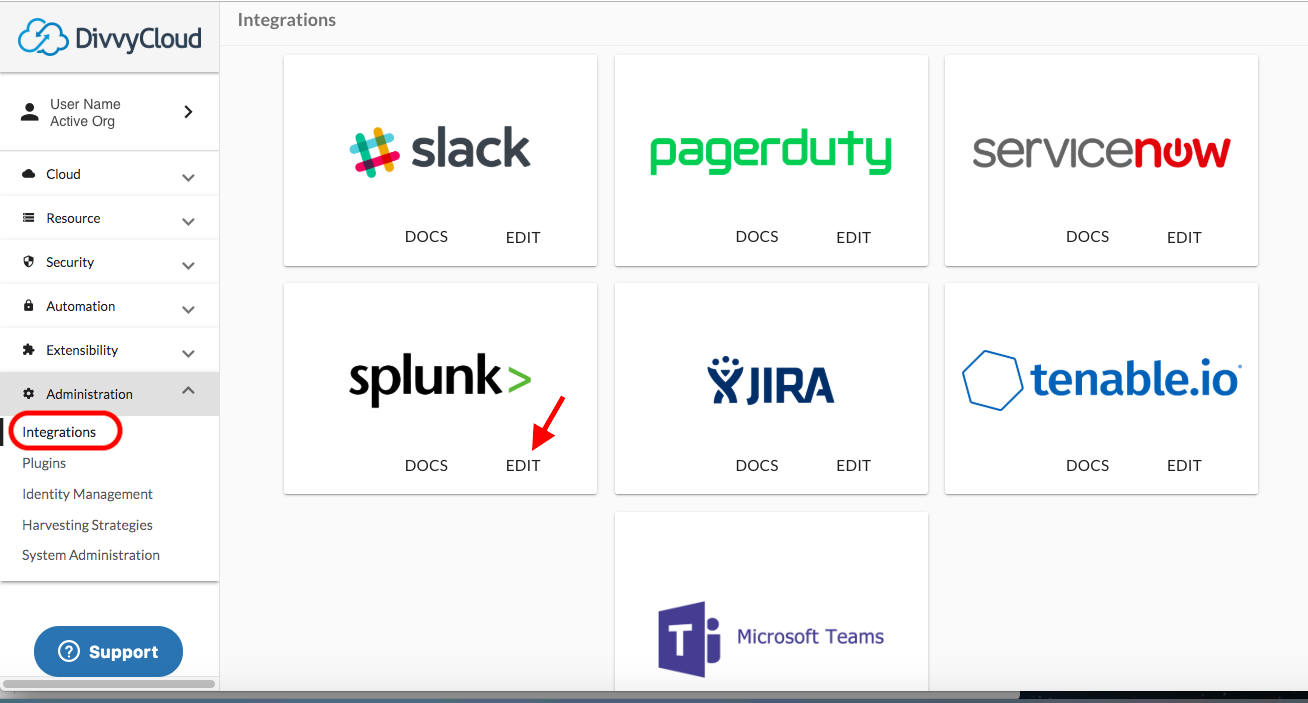The width and height of the screenshot is (1308, 703).
Task: Open DOCS for tenable.io integration
Action: click(1087, 465)
